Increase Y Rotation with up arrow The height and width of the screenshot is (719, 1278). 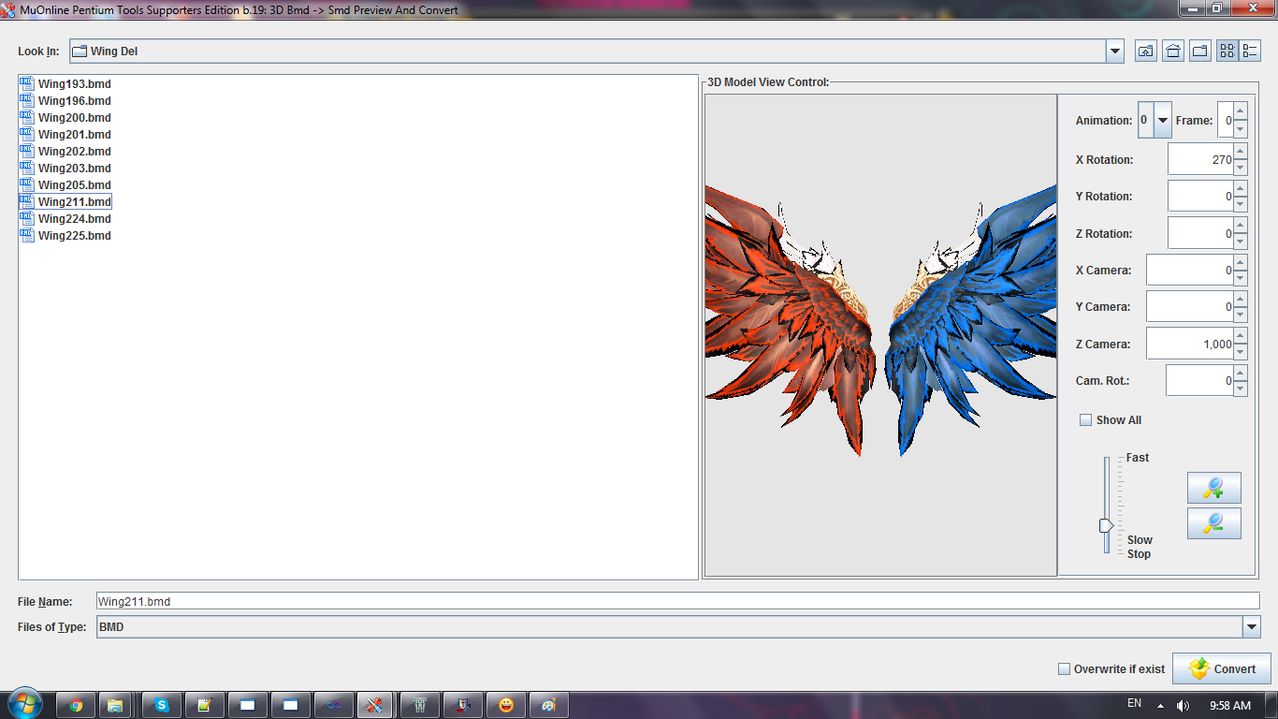coord(1240,188)
